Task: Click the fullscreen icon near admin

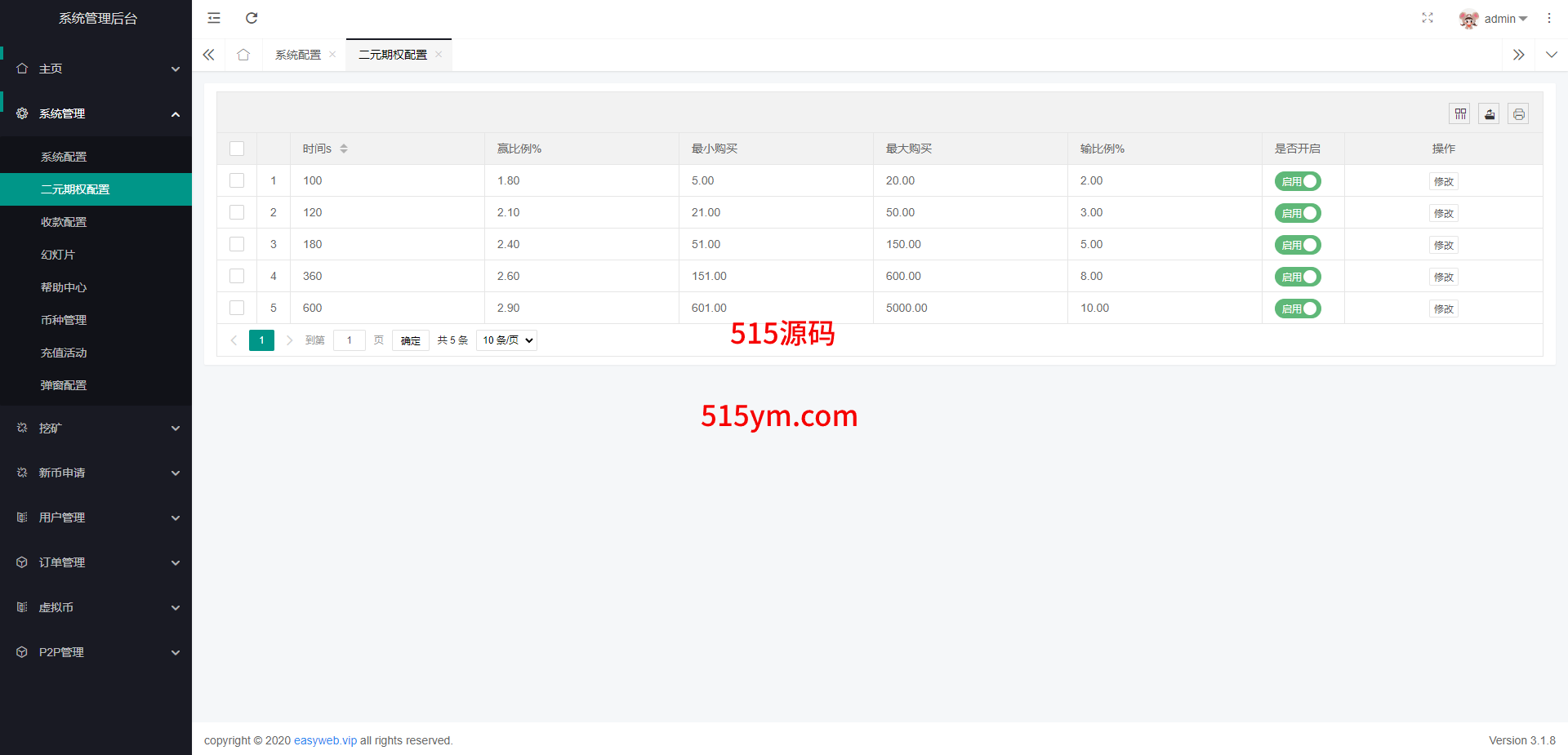Action: click(x=1427, y=18)
